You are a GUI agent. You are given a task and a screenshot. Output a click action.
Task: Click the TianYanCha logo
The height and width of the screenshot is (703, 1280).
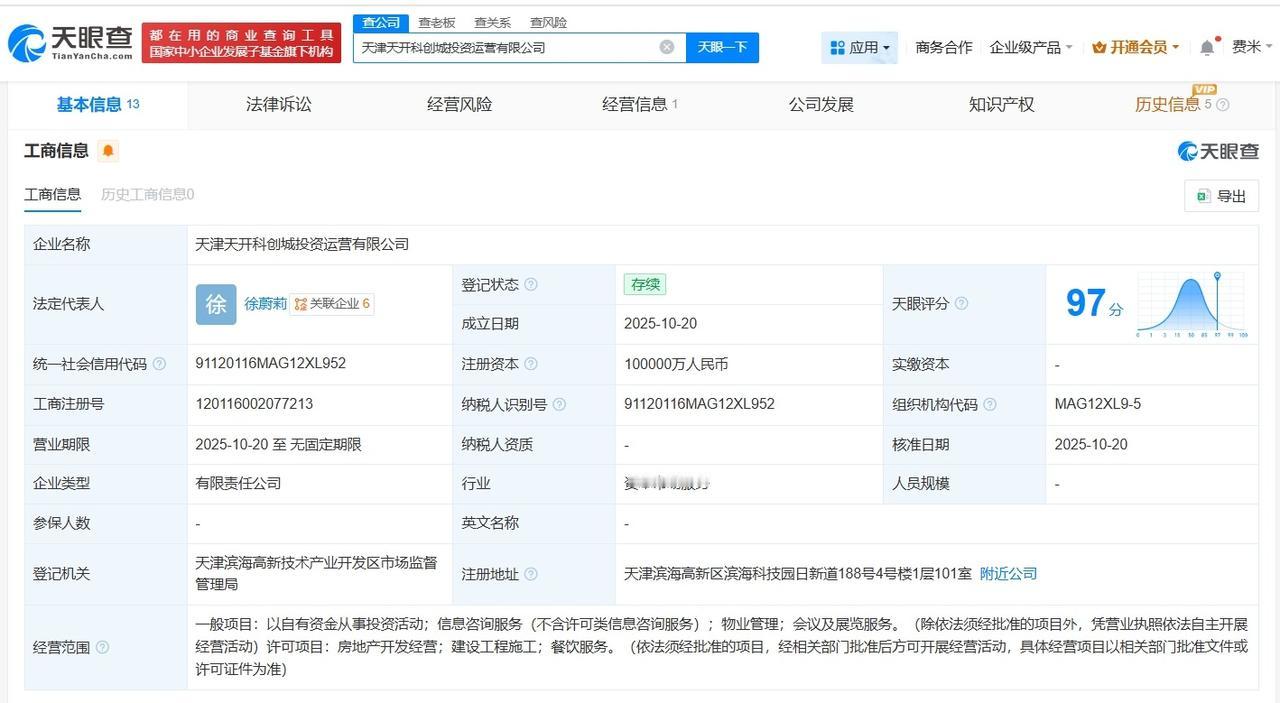71,42
